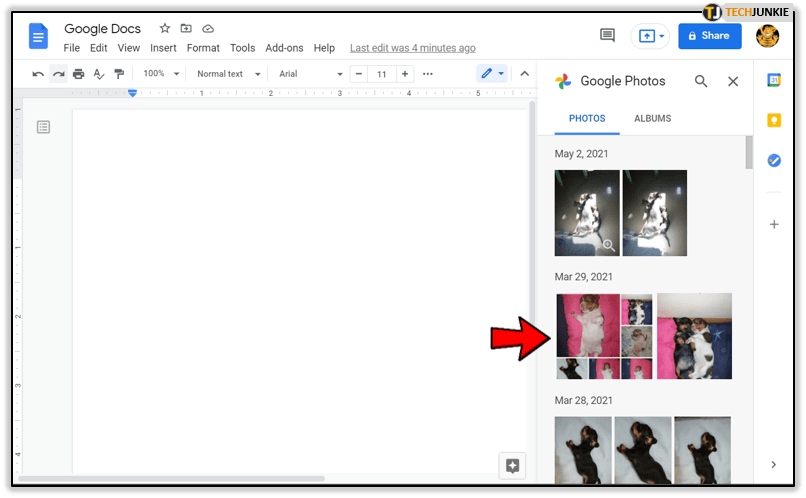Search Google Photos with magnifier icon
806x498 pixels.
click(701, 82)
